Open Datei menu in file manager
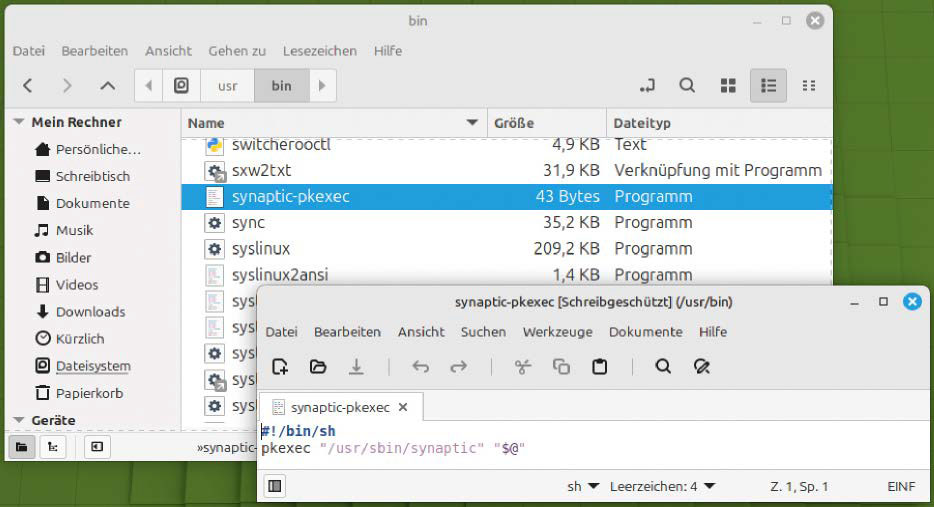Screen dimensions: 934x507 (29, 51)
